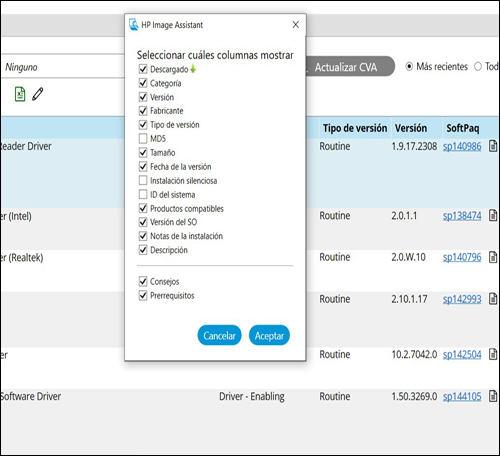Open the sp142993 SoftPaq link

tap(462, 299)
